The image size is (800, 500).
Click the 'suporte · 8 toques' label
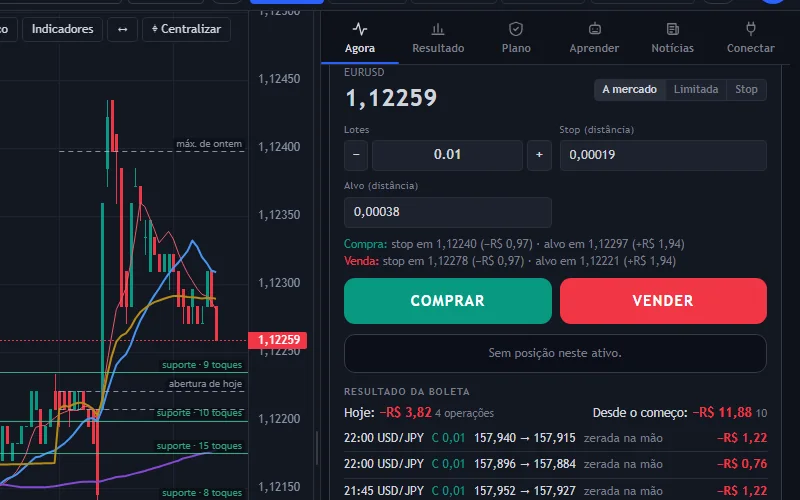coord(202,492)
